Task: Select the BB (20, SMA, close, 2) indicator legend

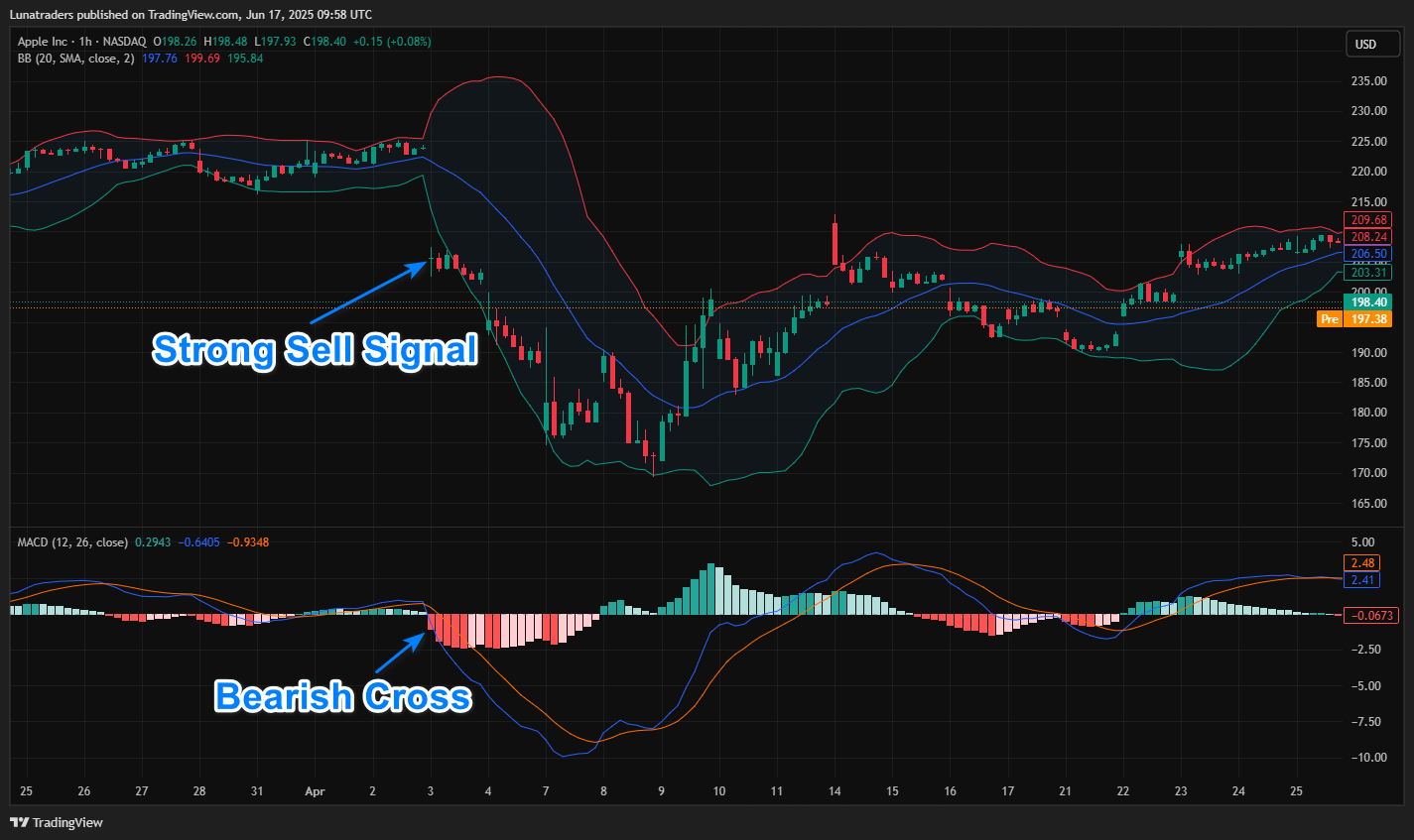Action: coord(75,59)
